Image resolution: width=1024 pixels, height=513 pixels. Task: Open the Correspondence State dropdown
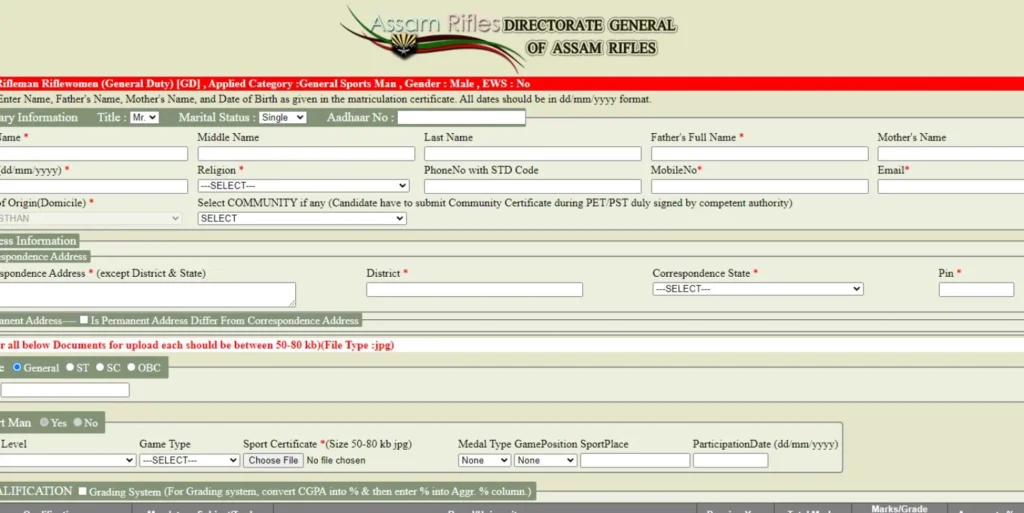coord(758,288)
